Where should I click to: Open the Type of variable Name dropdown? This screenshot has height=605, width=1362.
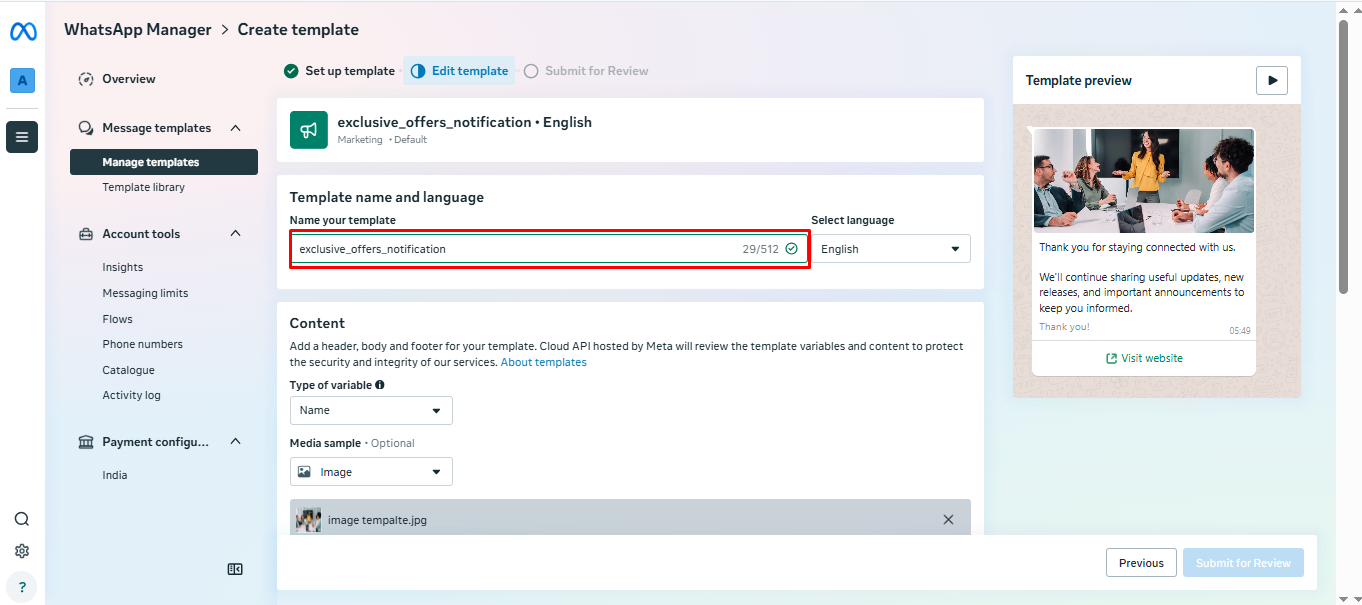(371, 410)
